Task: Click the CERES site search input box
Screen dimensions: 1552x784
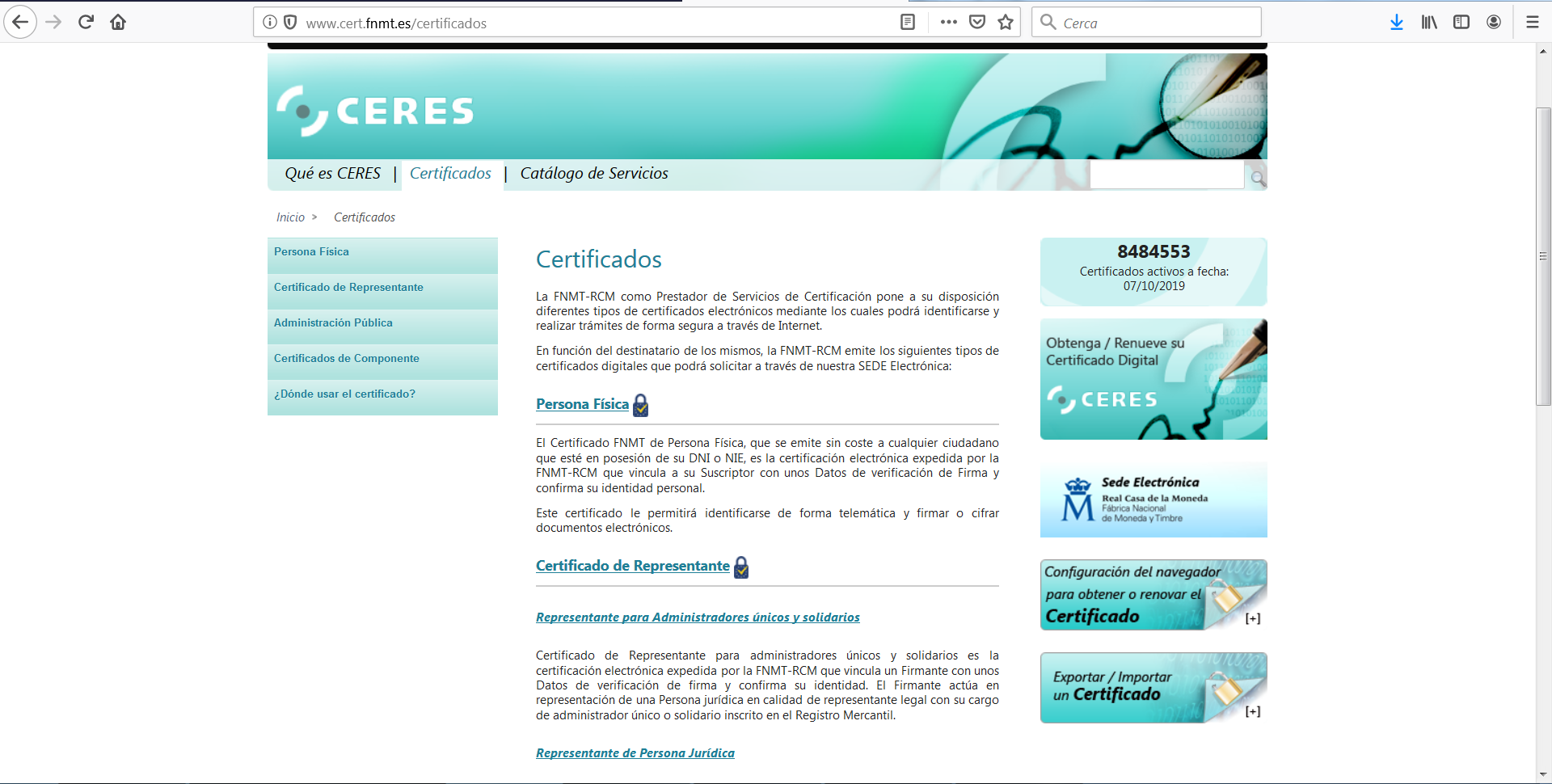Action: point(1166,175)
